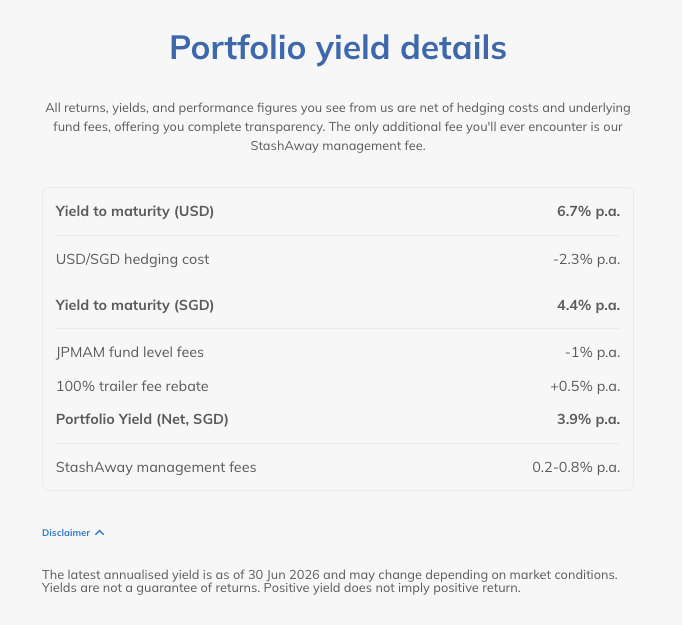Click the -1% p.a. fund fee value
This screenshot has height=625, width=682.
[x=592, y=352]
